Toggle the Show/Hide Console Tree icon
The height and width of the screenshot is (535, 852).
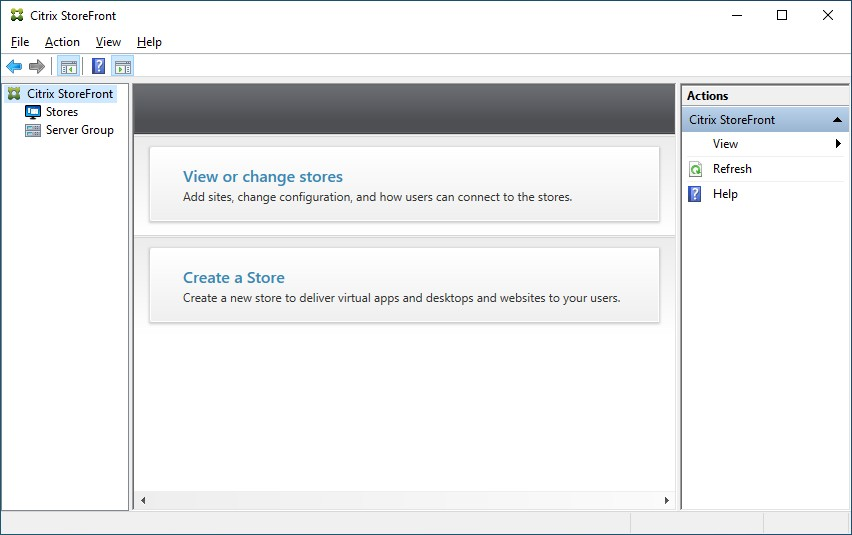click(68, 67)
